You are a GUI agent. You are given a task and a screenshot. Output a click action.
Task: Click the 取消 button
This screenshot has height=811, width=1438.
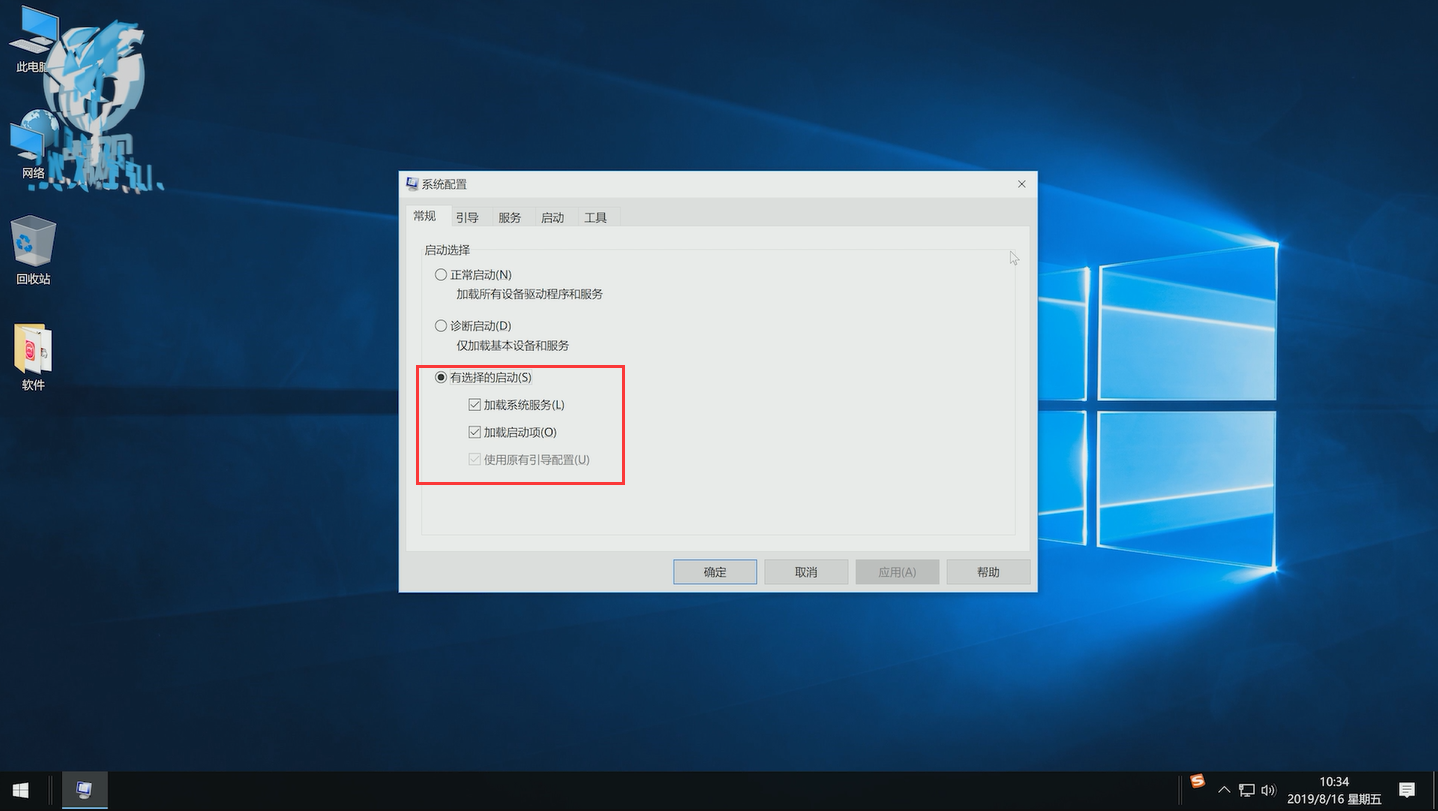click(806, 572)
